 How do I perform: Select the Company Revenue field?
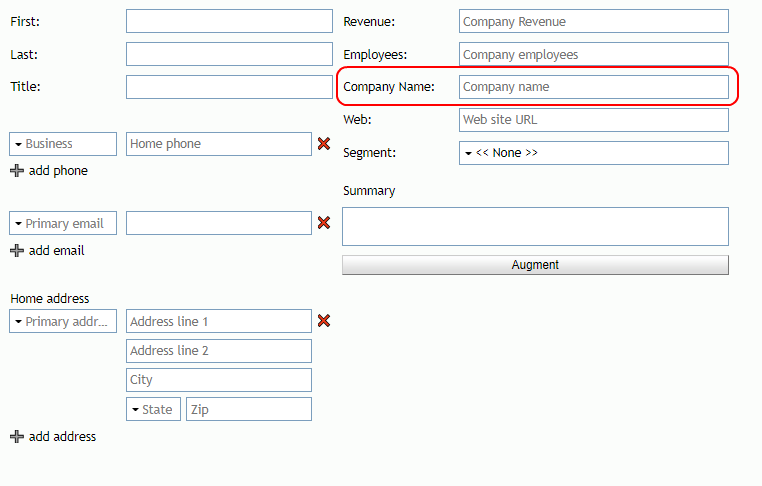(x=594, y=21)
